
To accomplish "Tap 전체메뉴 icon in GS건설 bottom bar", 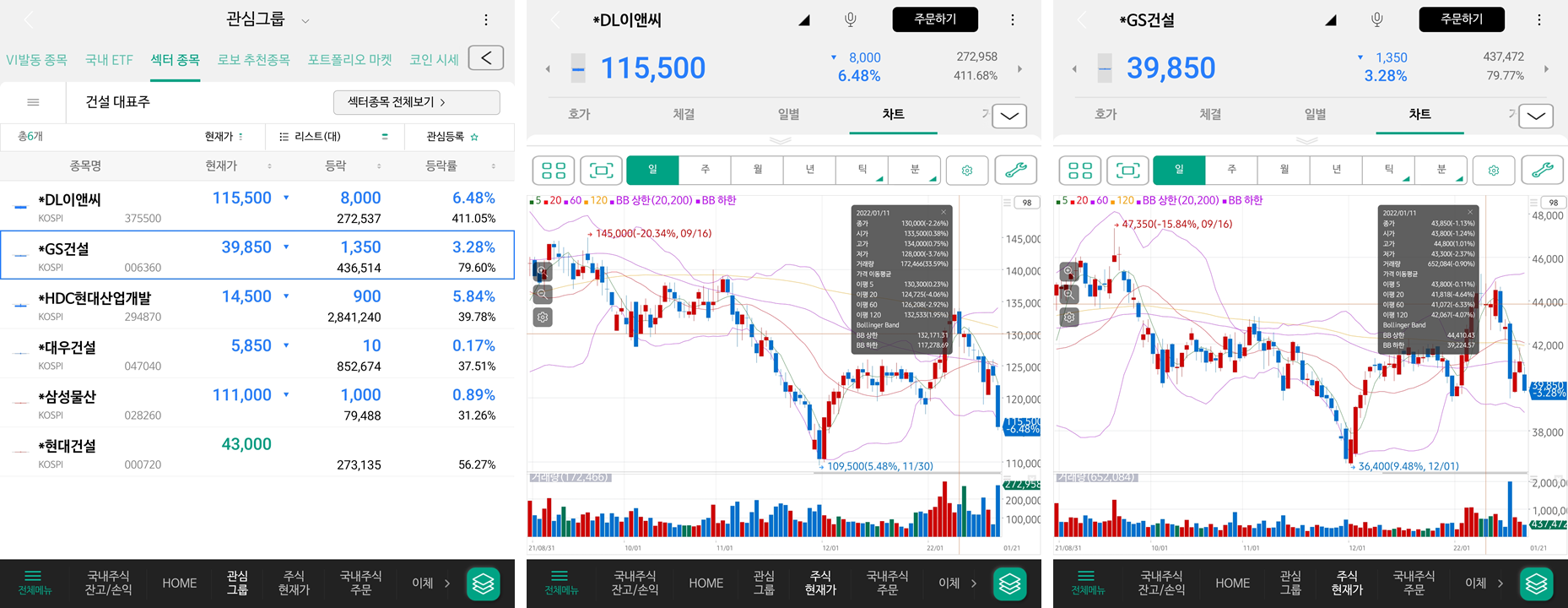I will point(1087,583).
